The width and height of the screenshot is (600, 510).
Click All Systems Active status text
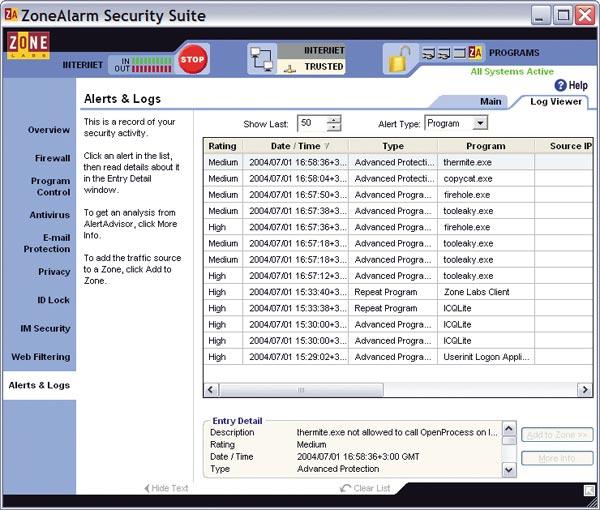(512, 72)
